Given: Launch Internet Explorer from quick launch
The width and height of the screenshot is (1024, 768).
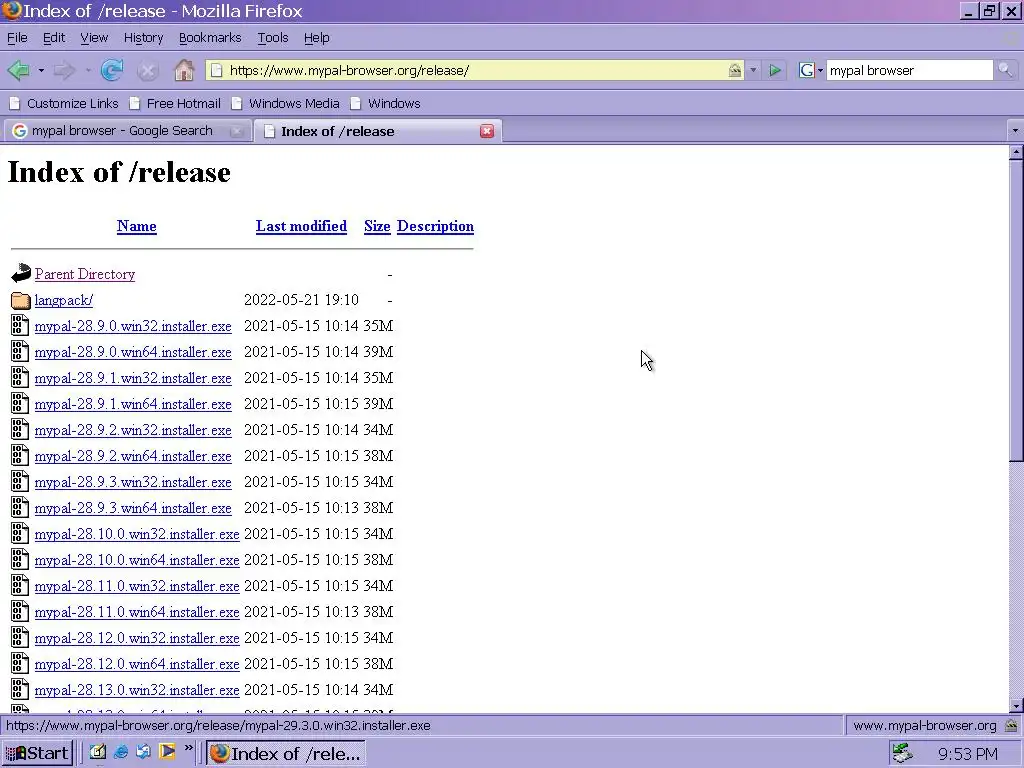Looking at the screenshot, I should click(121, 752).
